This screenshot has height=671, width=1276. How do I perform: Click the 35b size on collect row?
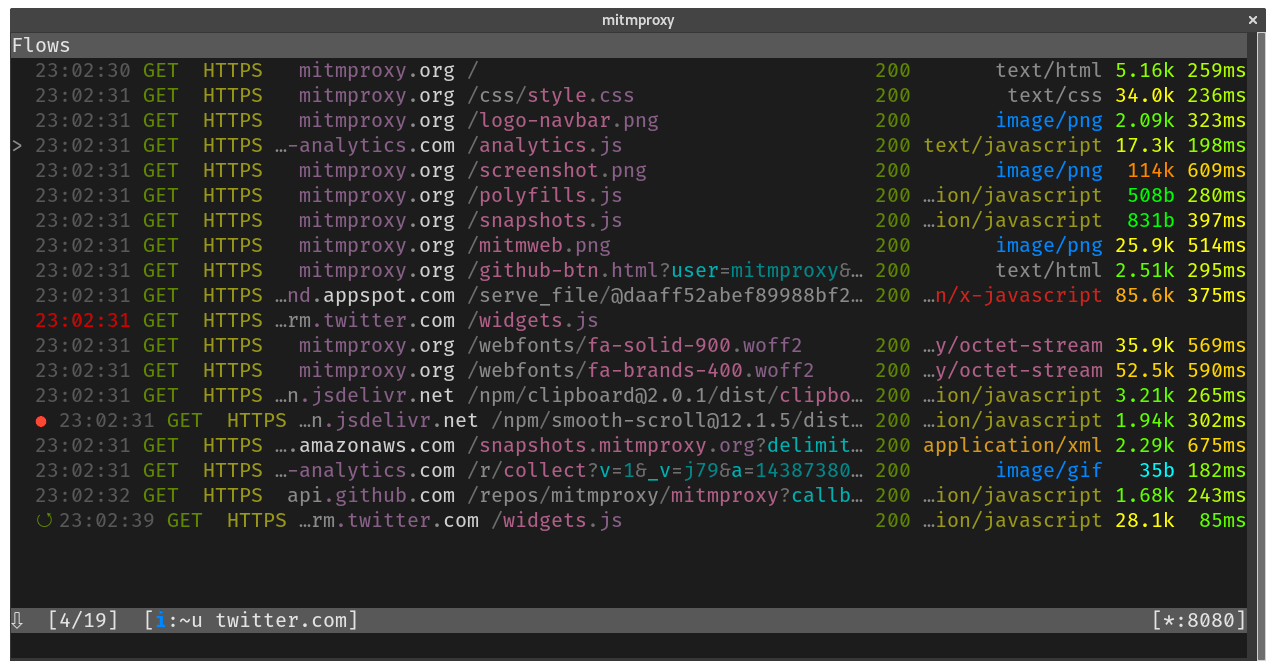(1157, 471)
